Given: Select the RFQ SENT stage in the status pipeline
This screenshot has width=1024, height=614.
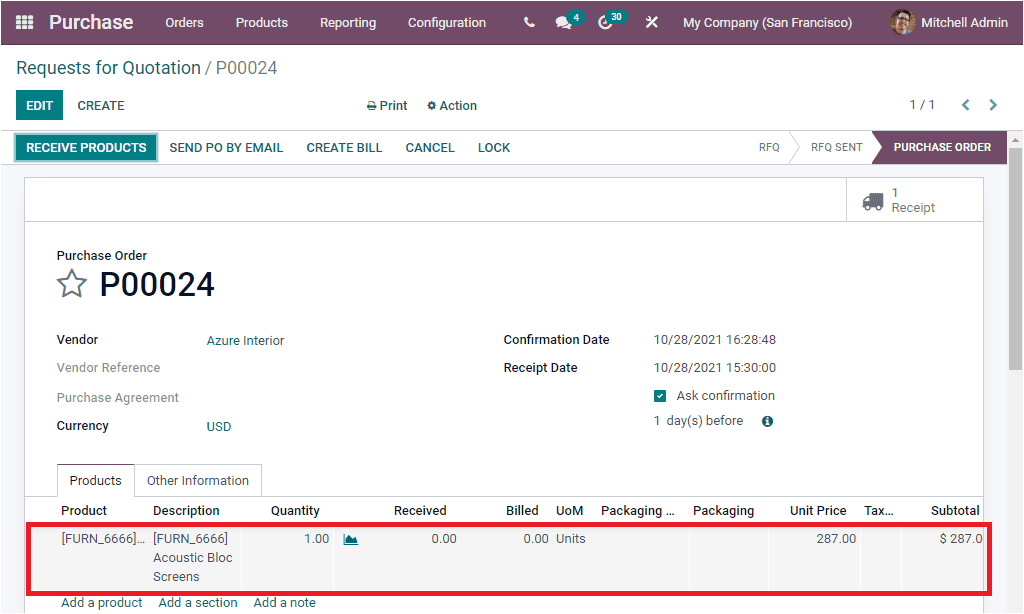Looking at the screenshot, I should point(834,147).
